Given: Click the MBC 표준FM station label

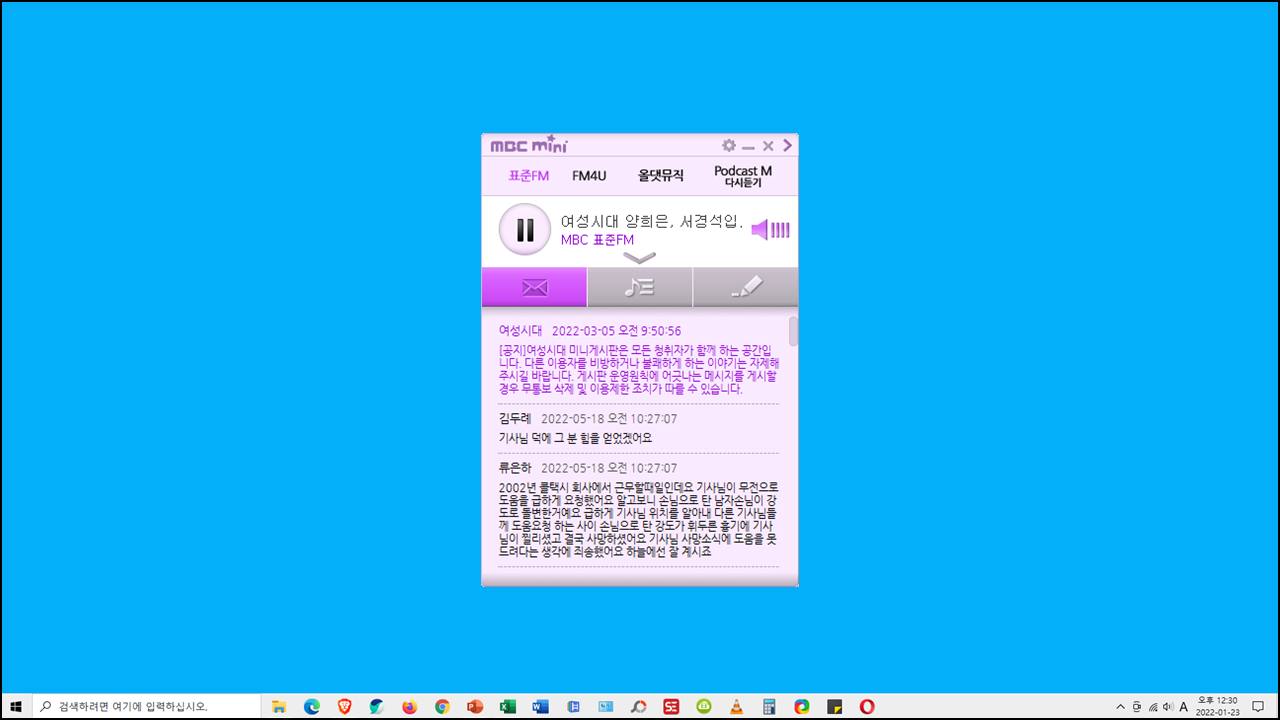Looking at the screenshot, I should (597, 240).
